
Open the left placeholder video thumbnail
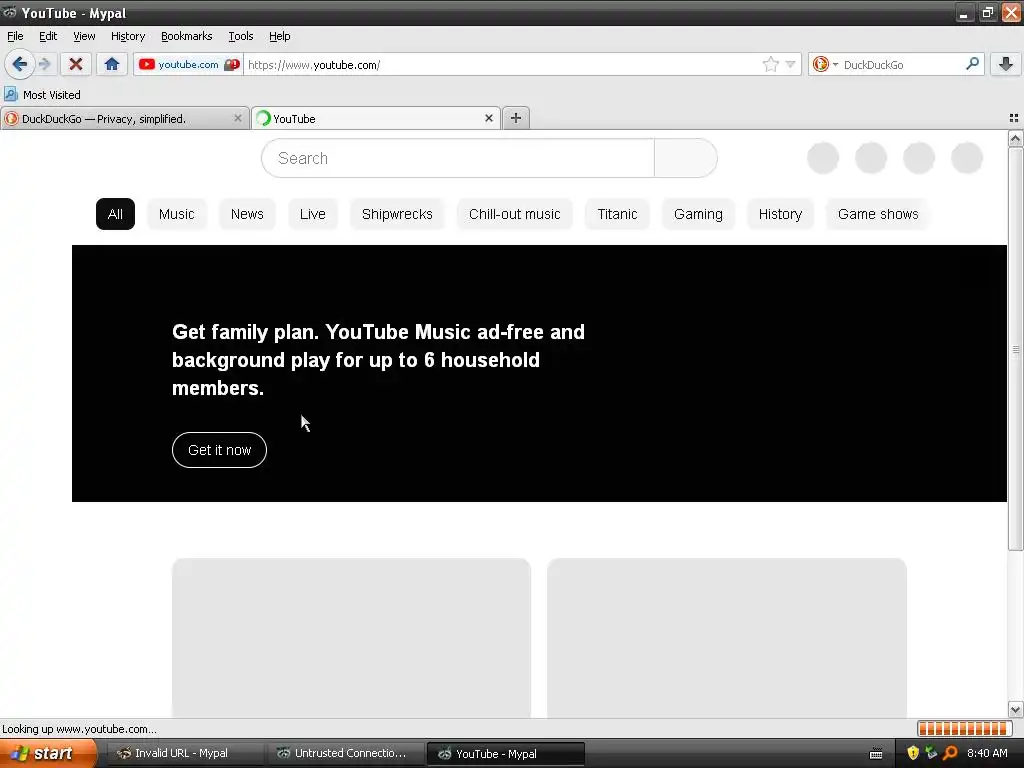pyautogui.click(x=351, y=638)
